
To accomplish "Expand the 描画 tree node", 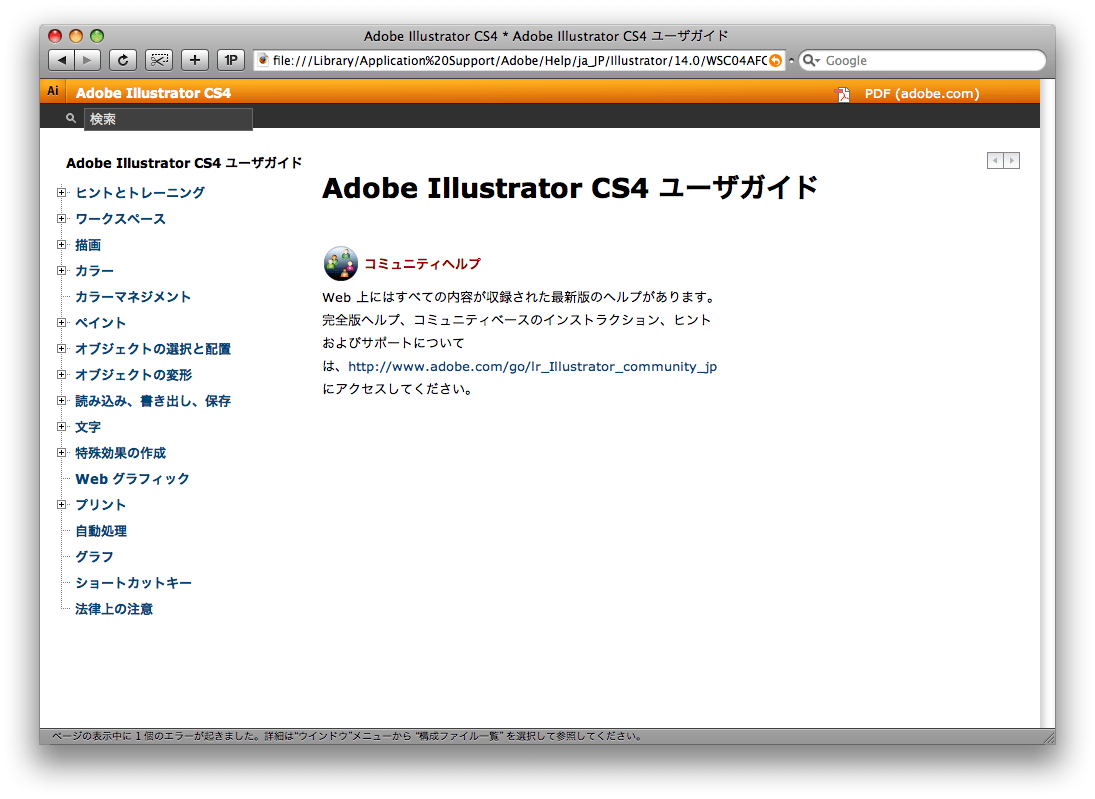I will click(61, 244).
